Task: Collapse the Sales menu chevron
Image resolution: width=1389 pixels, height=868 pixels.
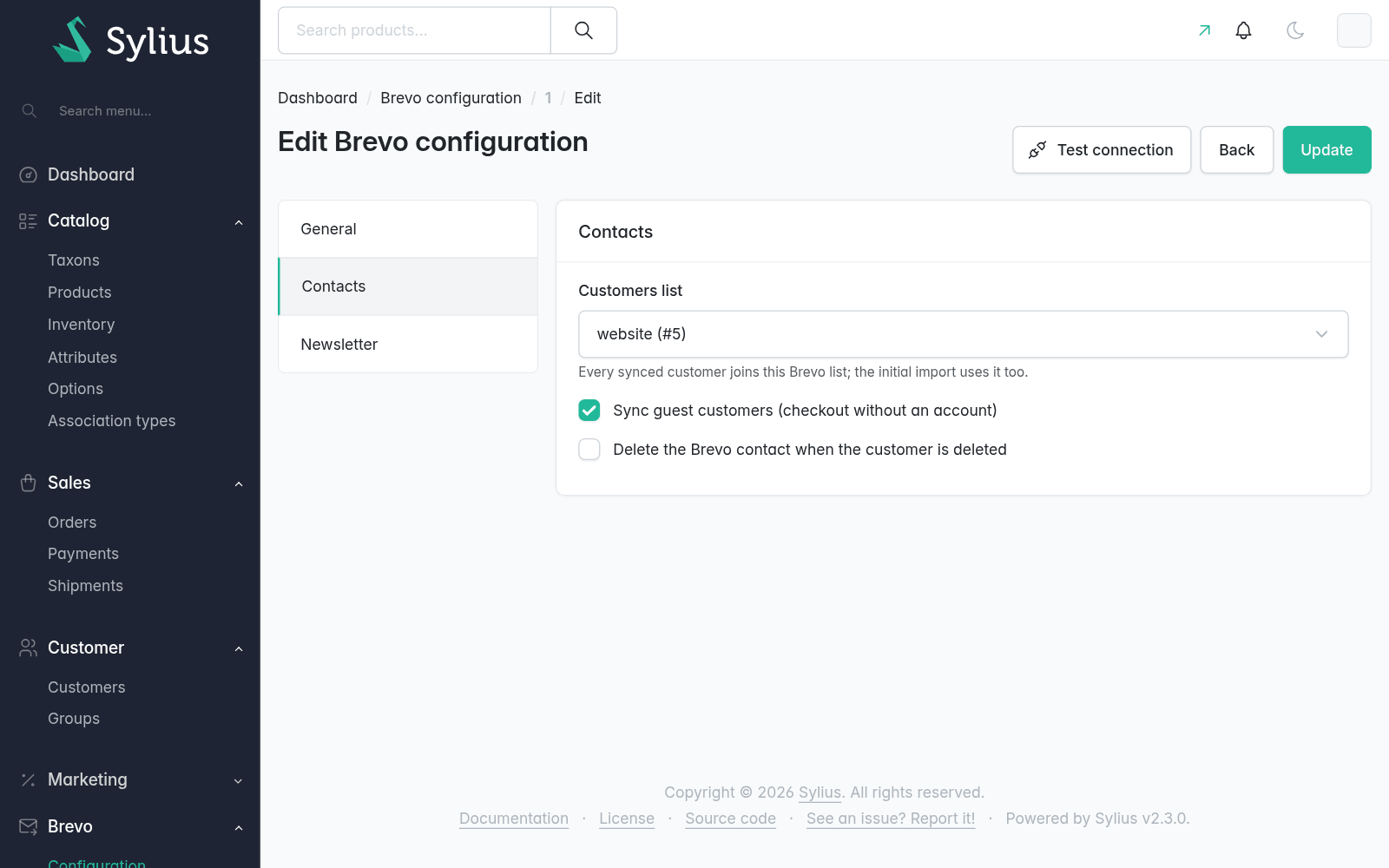Action: [239, 483]
